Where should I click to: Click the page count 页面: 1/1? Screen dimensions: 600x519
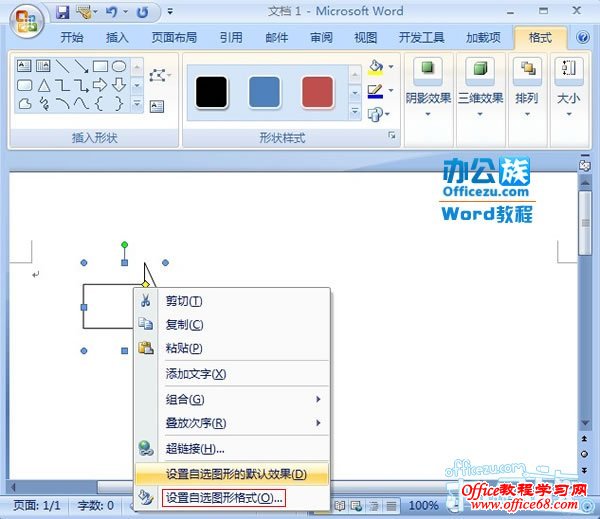[37, 506]
